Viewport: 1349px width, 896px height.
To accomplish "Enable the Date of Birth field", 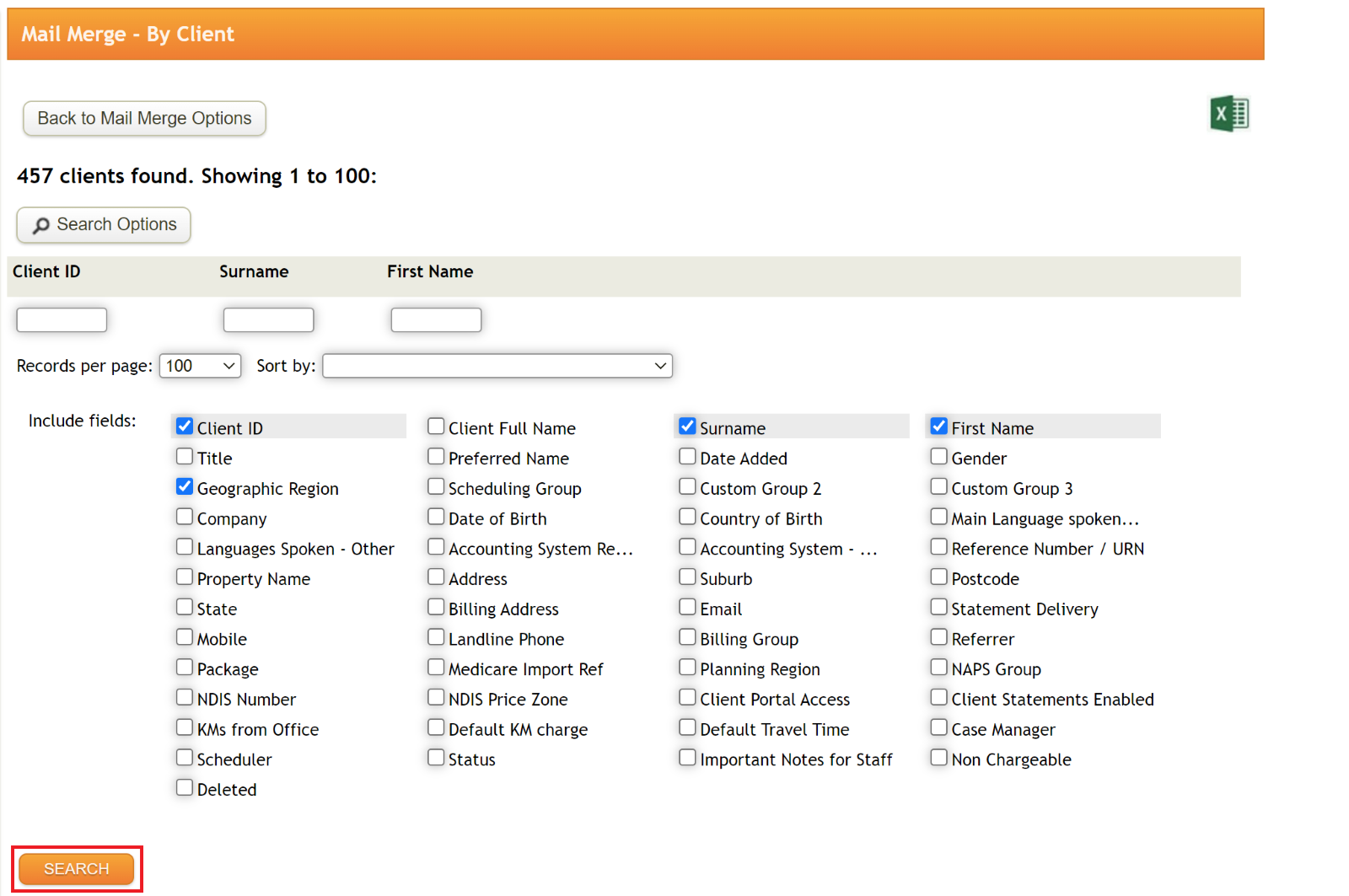I will click(x=436, y=516).
